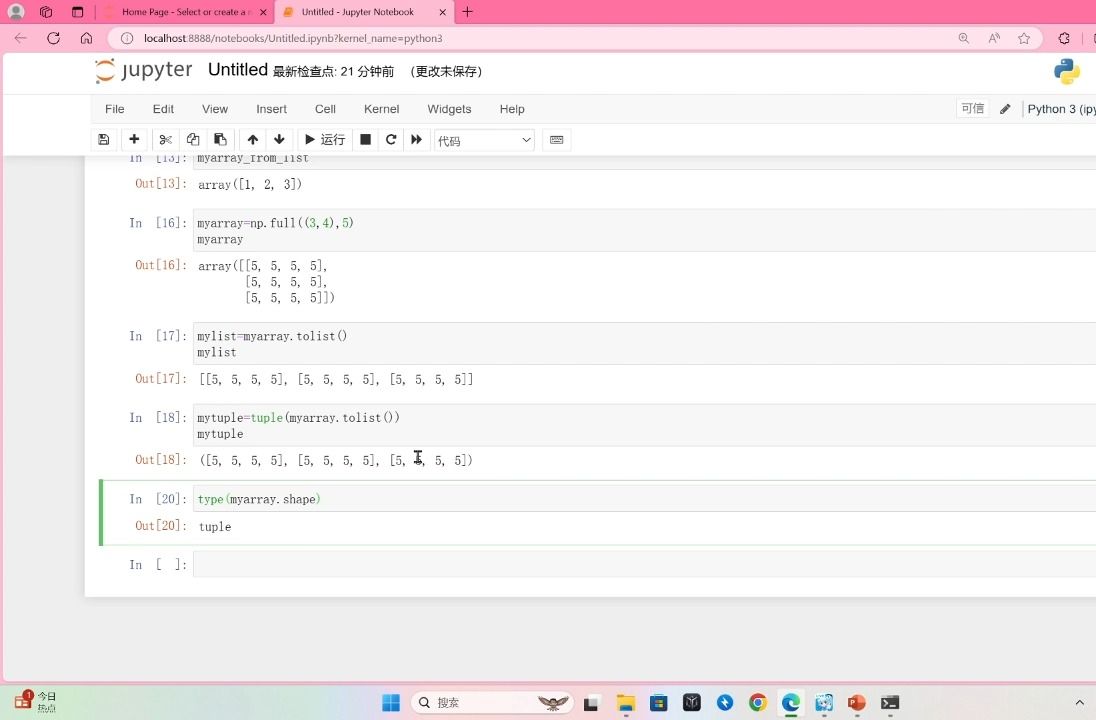The width and height of the screenshot is (1096, 720).
Task: Paste cells below icon
Action: [219, 140]
